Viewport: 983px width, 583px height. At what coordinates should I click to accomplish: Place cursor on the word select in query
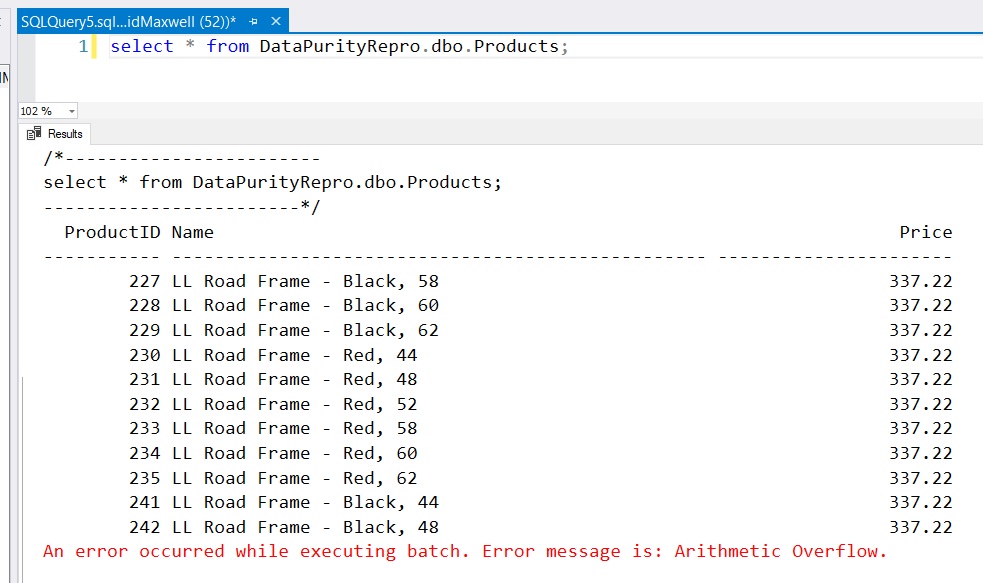coord(141,46)
